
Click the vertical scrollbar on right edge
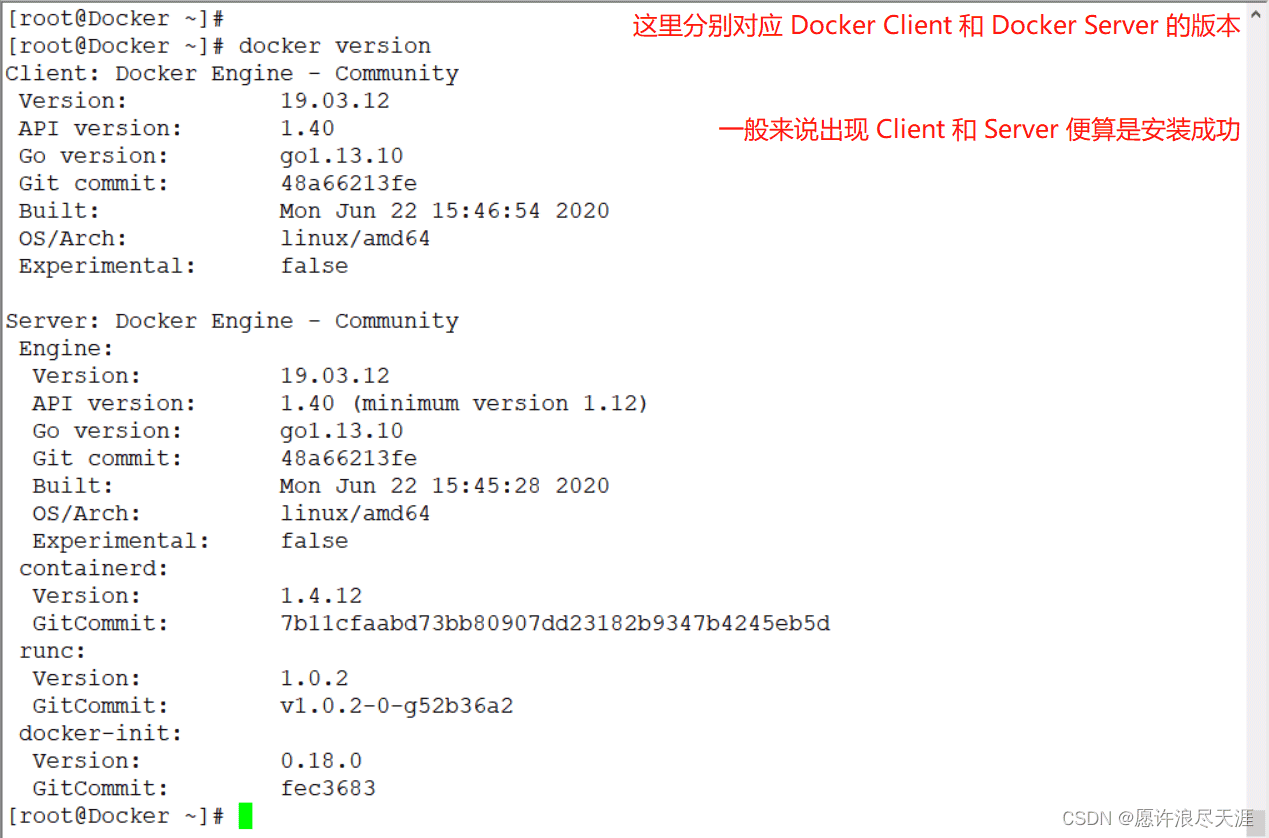[x=1257, y=400]
